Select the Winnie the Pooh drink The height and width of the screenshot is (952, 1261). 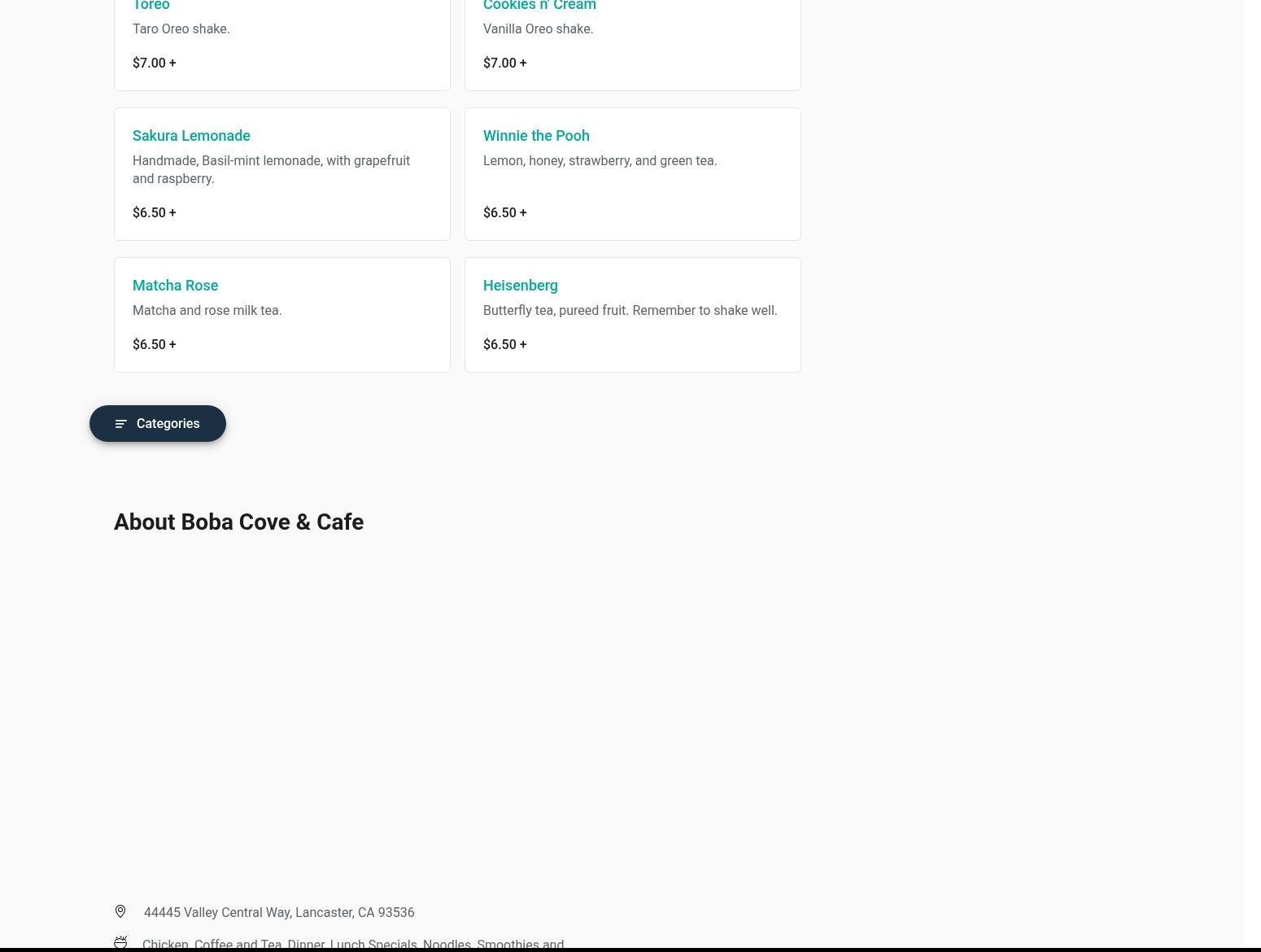tap(633, 174)
